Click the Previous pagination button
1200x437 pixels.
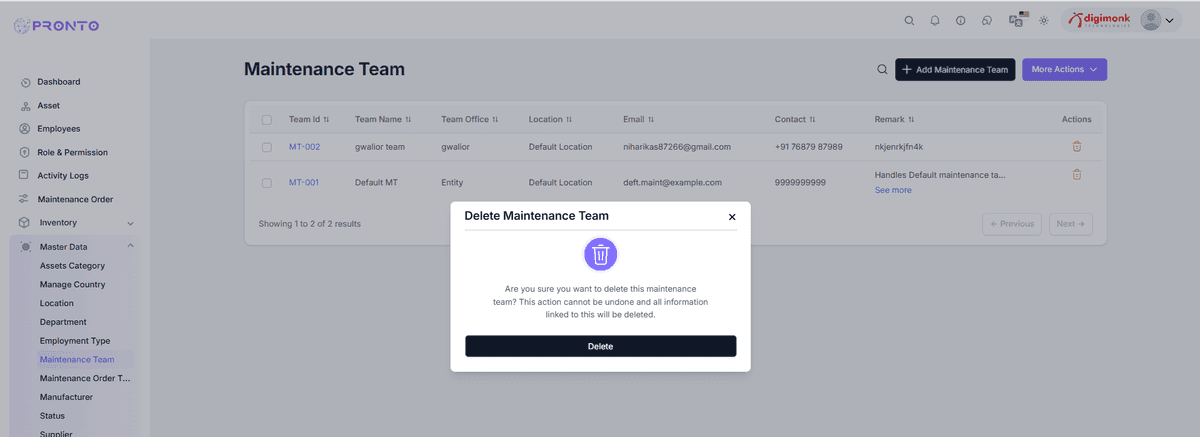tap(1012, 224)
